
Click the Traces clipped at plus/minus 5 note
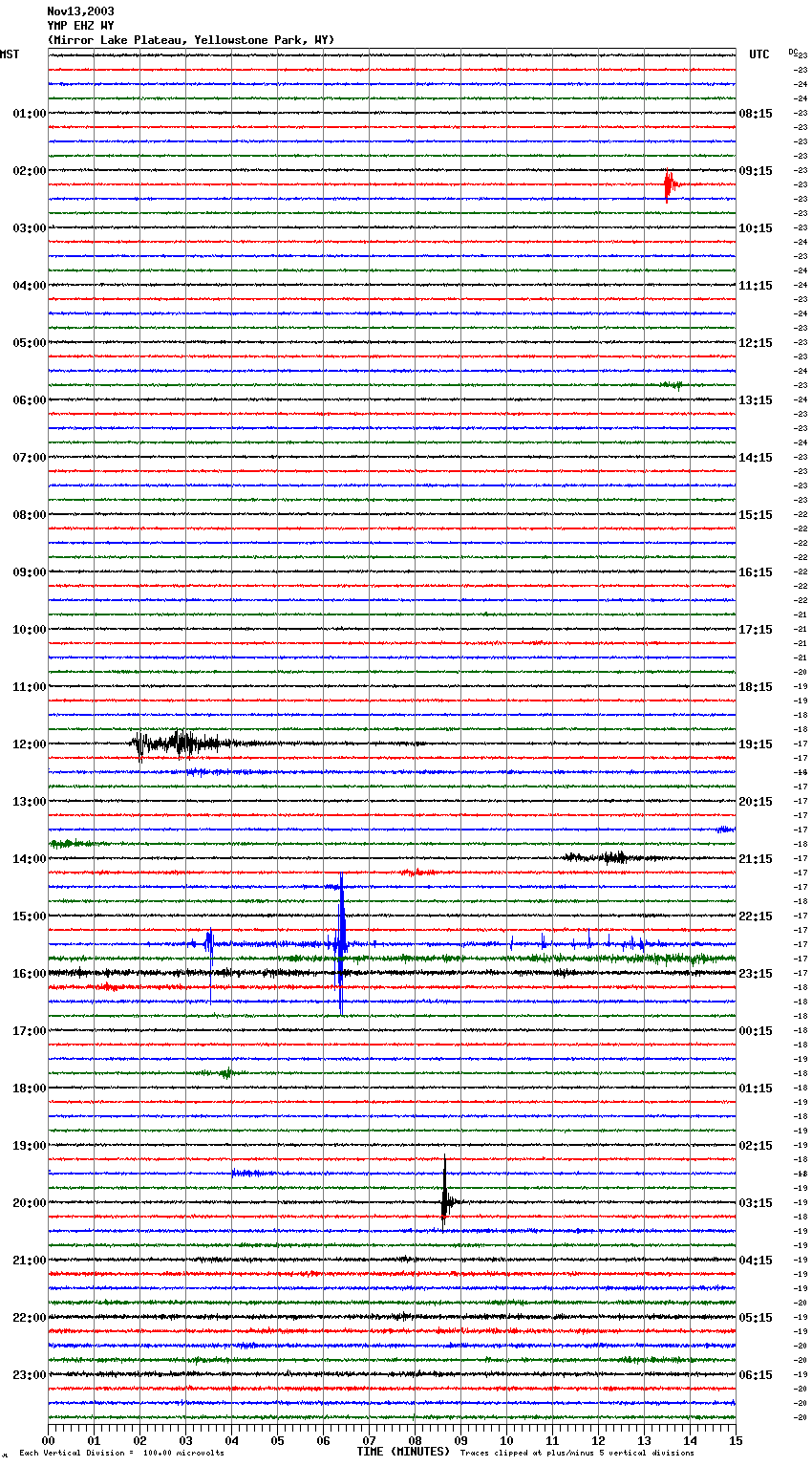pyautogui.click(x=577, y=1454)
